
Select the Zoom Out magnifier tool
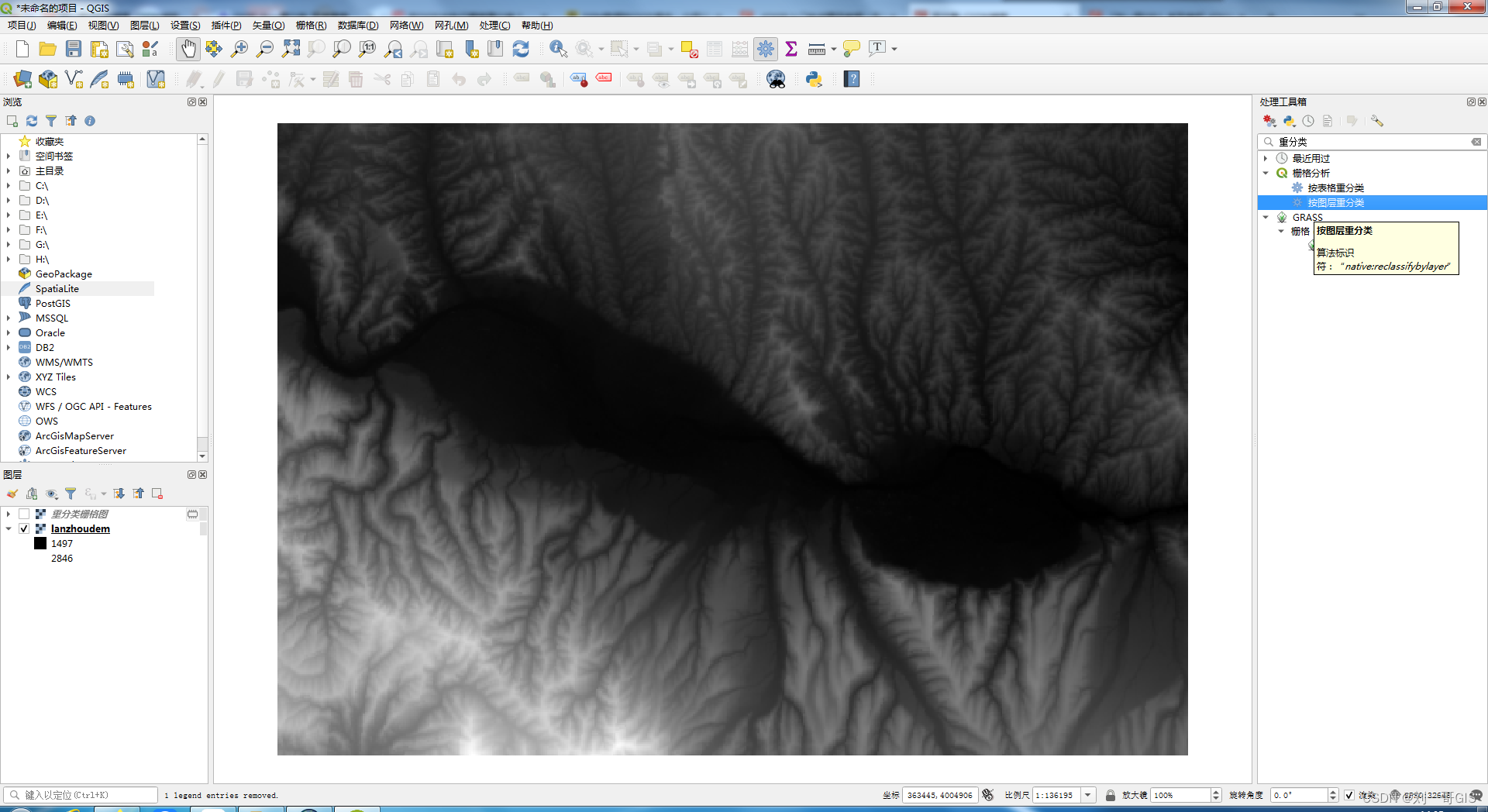point(265,49)
